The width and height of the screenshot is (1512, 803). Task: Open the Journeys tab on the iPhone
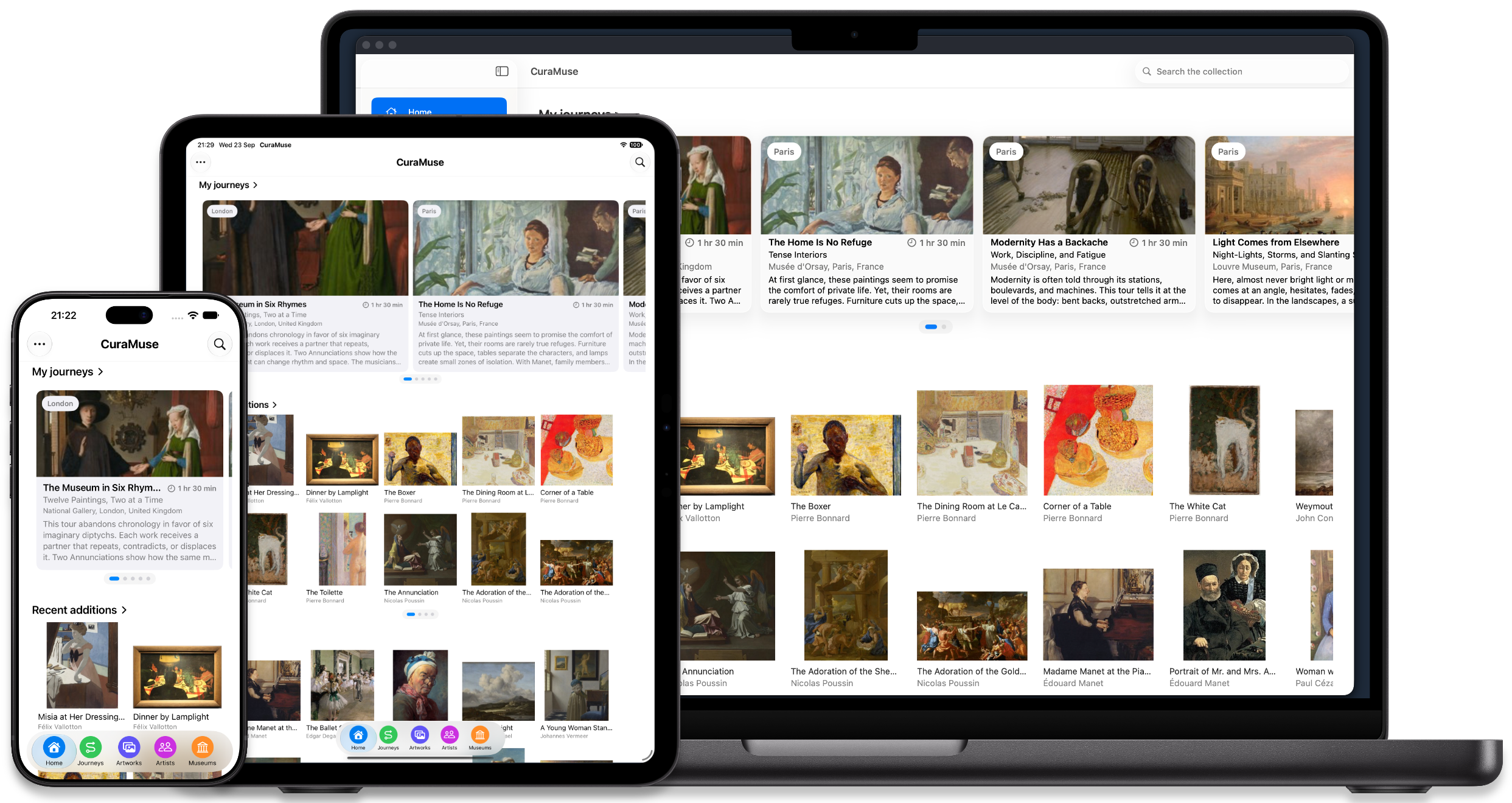point(91,751)
